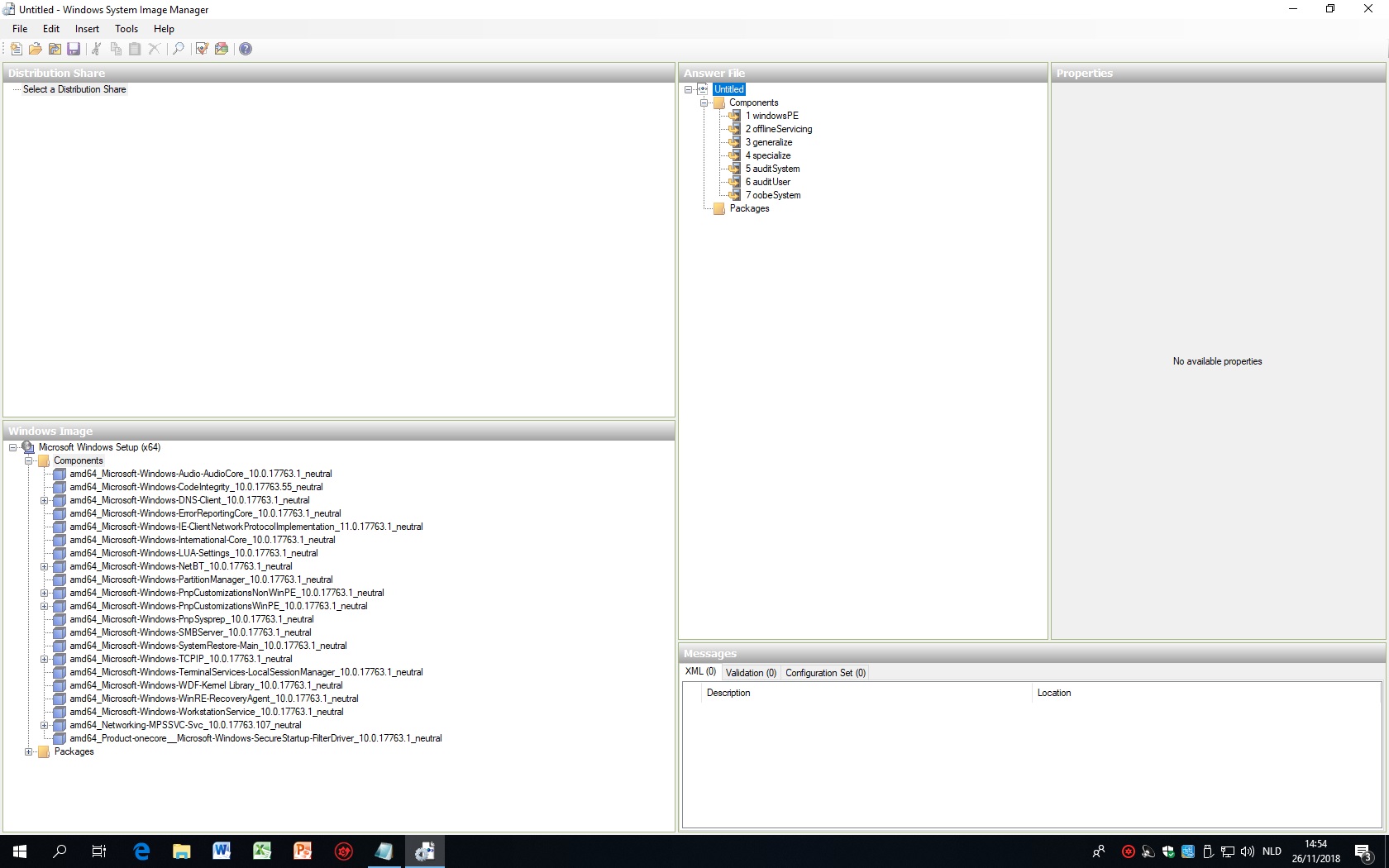Screen dimensions: 1389x868
Task: Click the Paste clipboard toolbar icon
Action: point(135,49)
